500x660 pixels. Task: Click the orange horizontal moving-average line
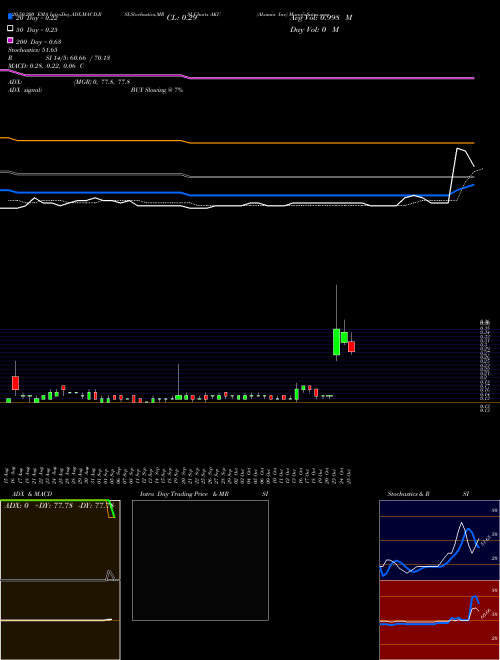click(237, 141)
